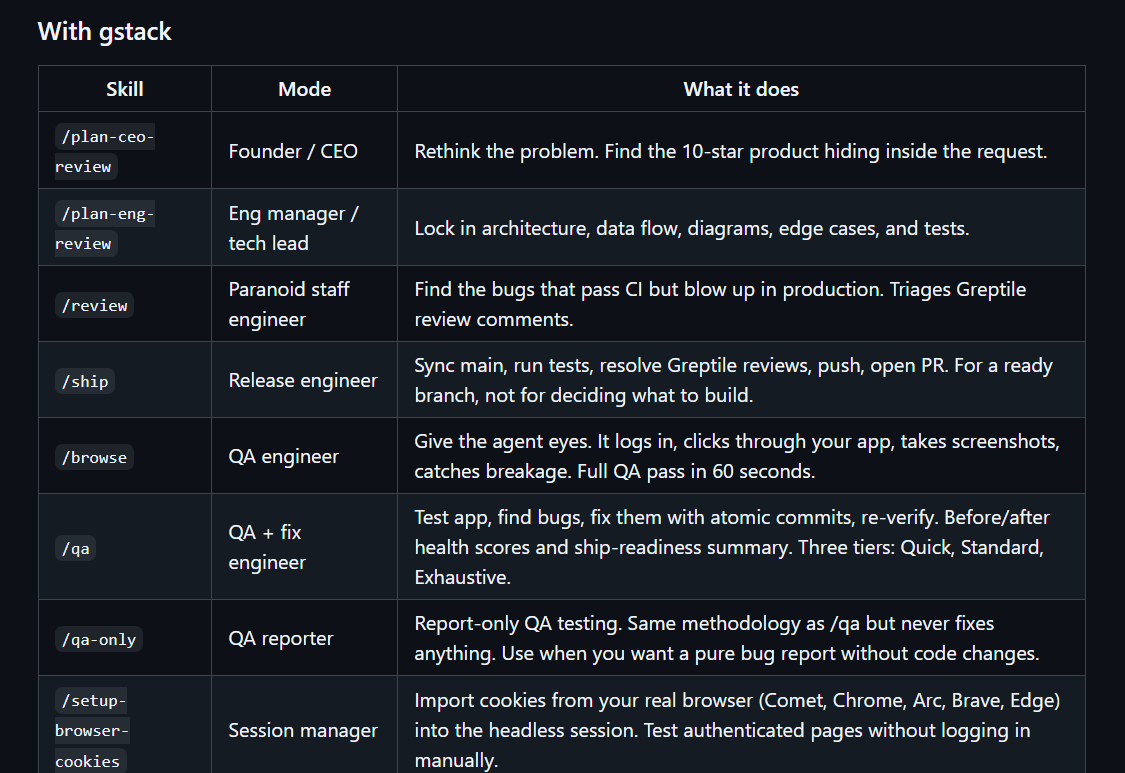Click the "Import cookies from your real browser" description
The width and height of the screenshot is (1125, 773).
tap(737, 730)
